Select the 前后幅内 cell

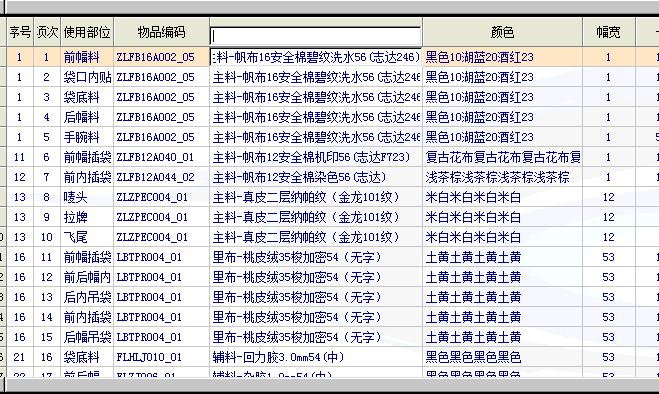pos(87,277)
